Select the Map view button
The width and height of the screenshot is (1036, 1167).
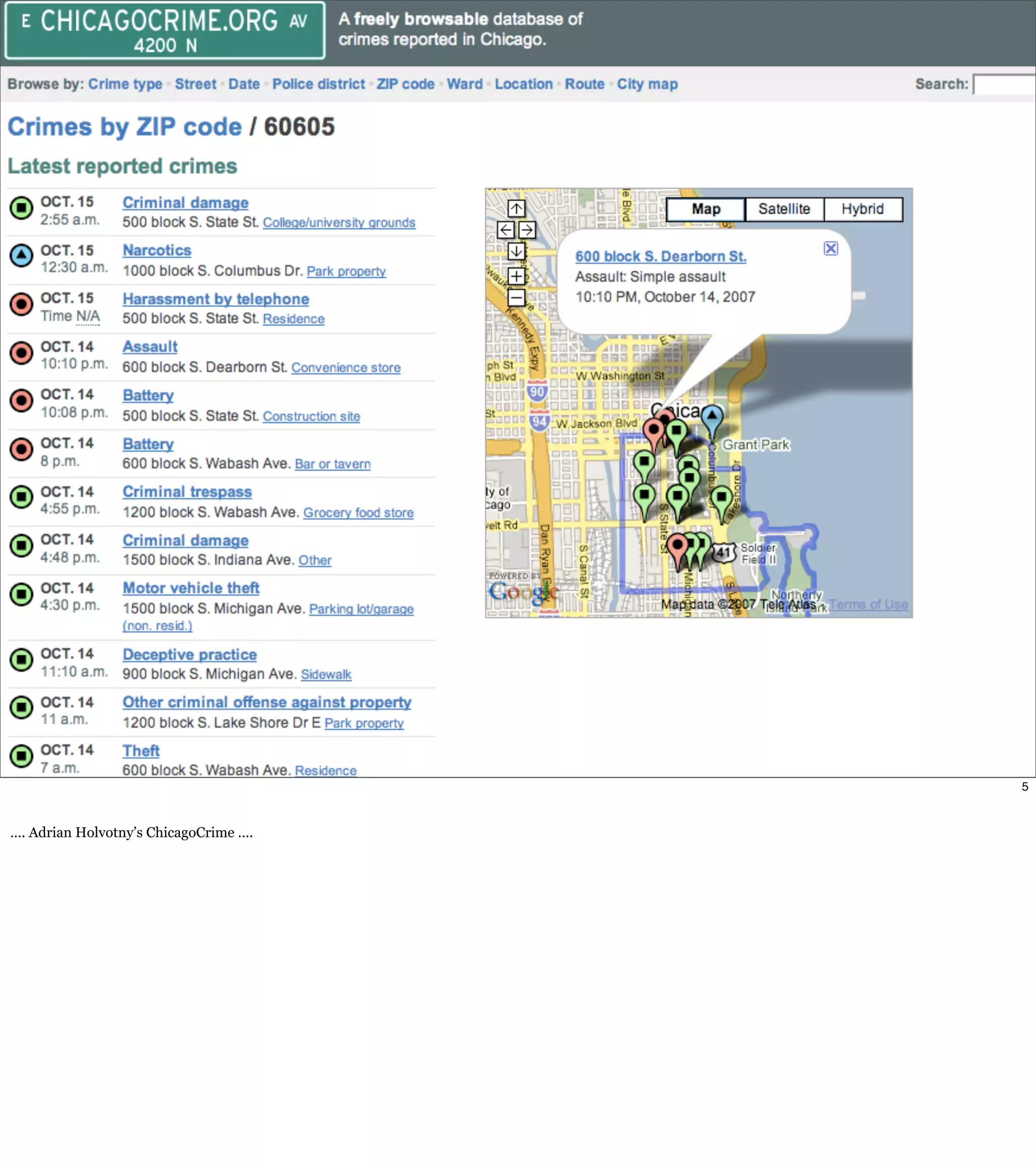706,209
